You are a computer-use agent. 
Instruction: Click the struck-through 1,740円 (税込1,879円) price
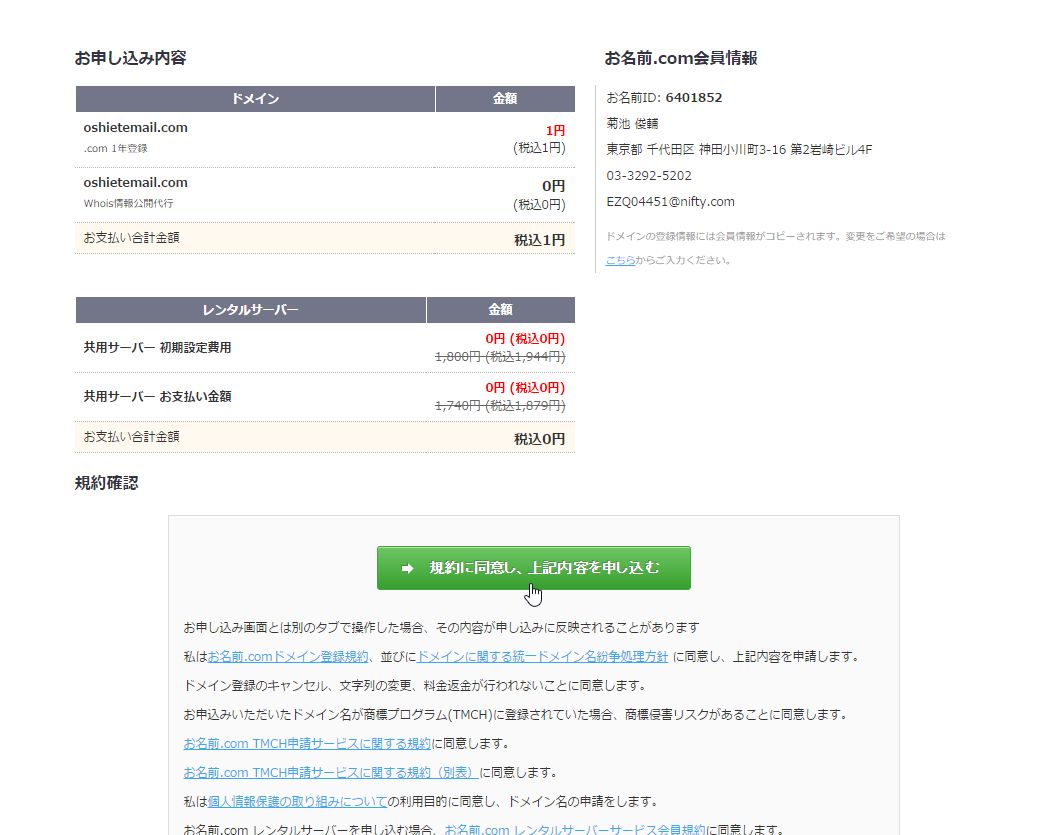(x=500, y=405)
